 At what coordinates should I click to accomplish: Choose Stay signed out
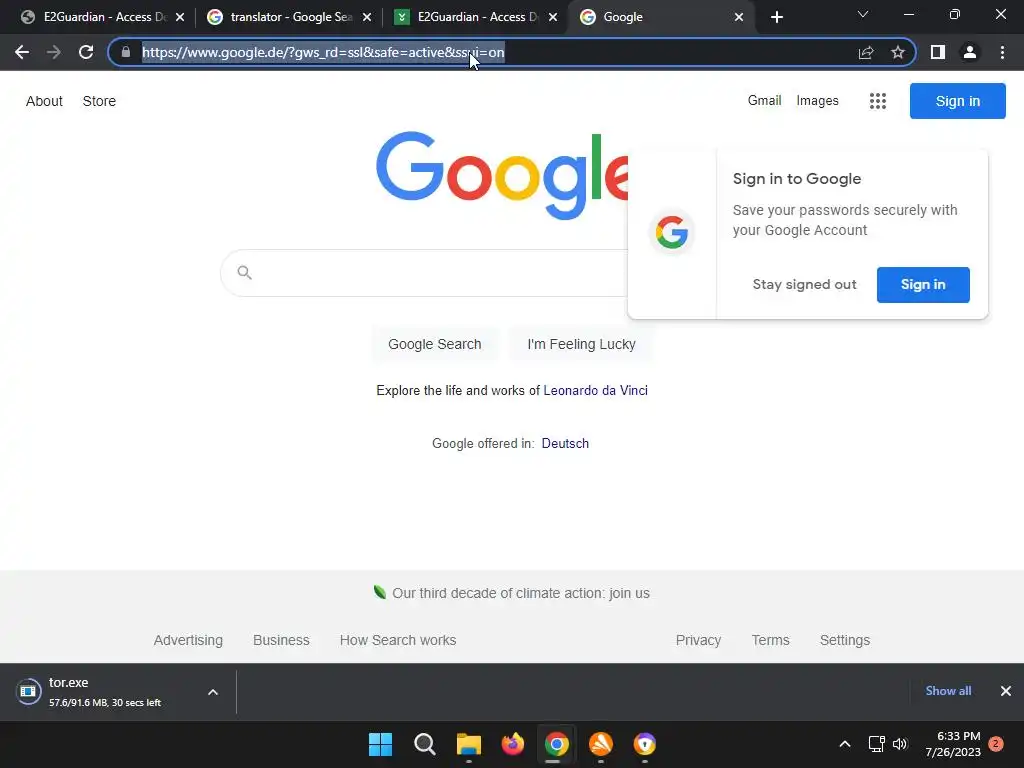[804, 285]
